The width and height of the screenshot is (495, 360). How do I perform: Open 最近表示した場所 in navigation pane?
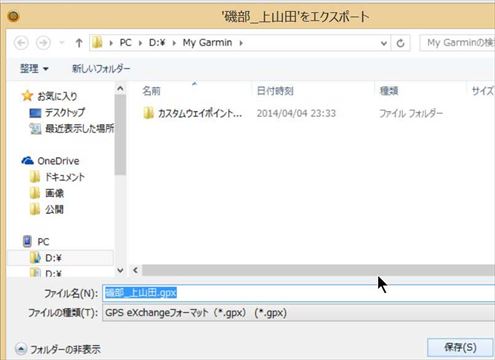pos(79,128)
